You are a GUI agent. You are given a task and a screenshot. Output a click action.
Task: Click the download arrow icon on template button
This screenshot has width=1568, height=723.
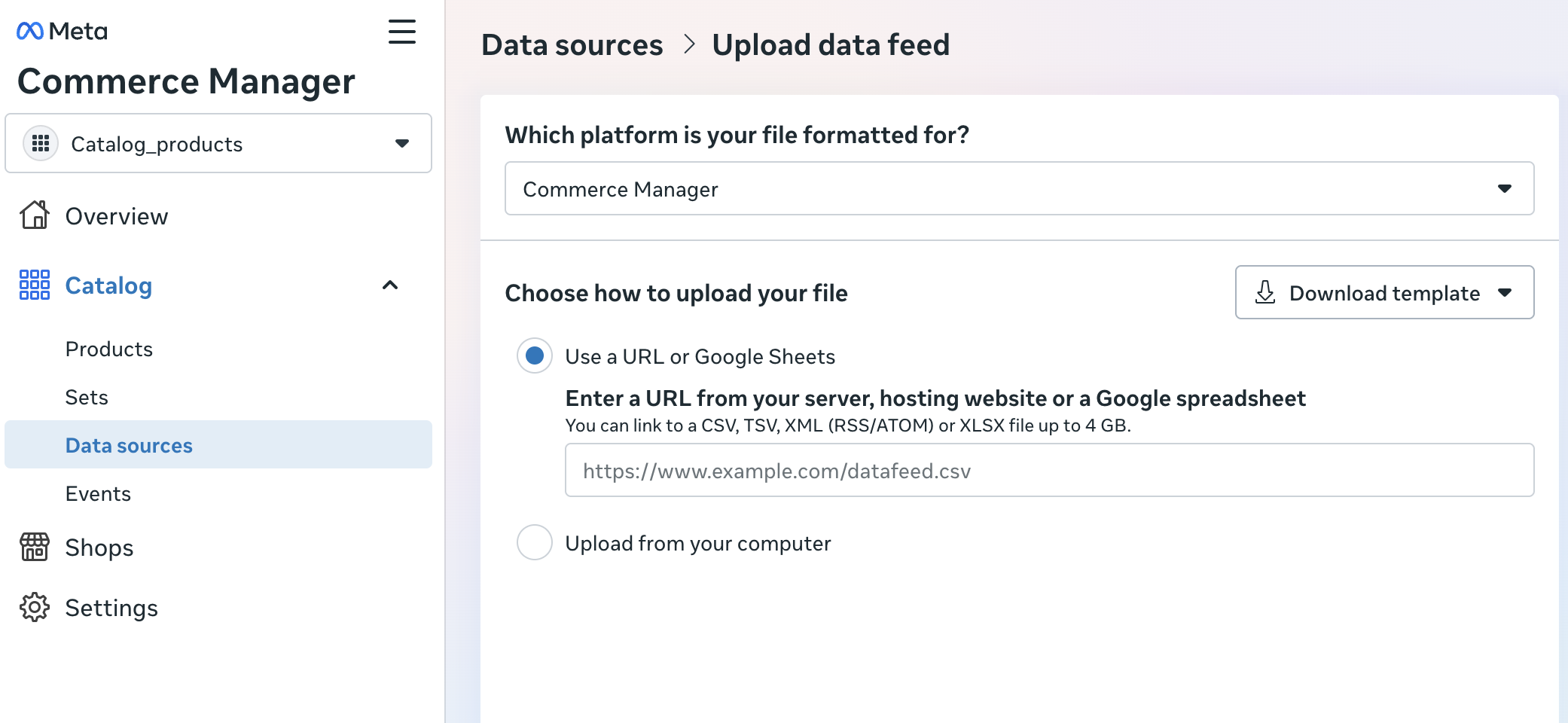[1265, 292]
